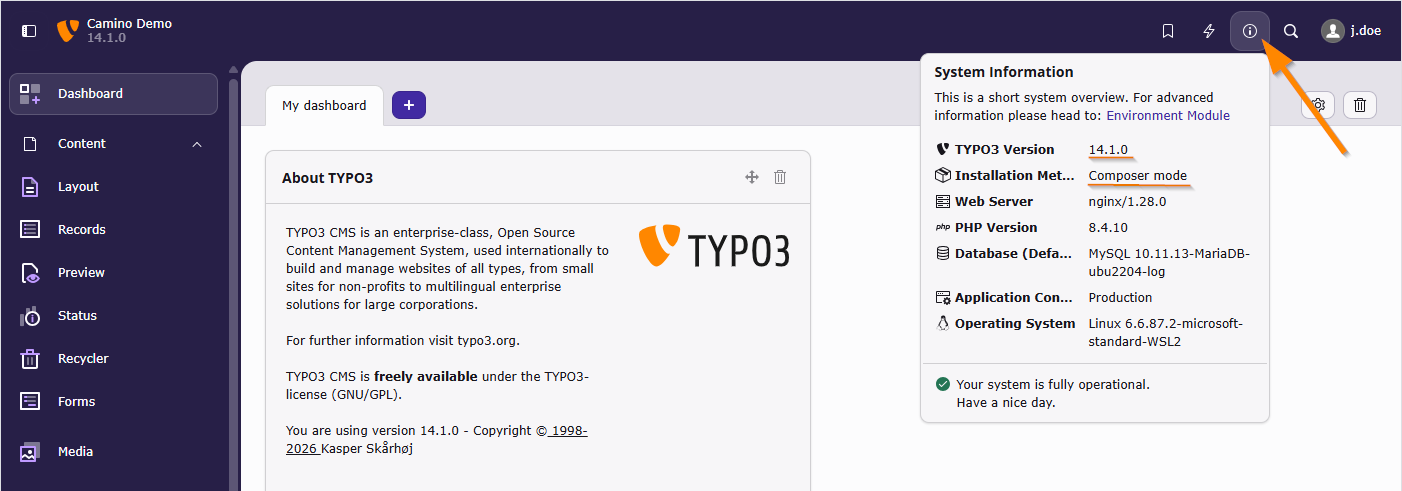
Task: Click the Database (Default) label
Action: [x=1015, y=253]
